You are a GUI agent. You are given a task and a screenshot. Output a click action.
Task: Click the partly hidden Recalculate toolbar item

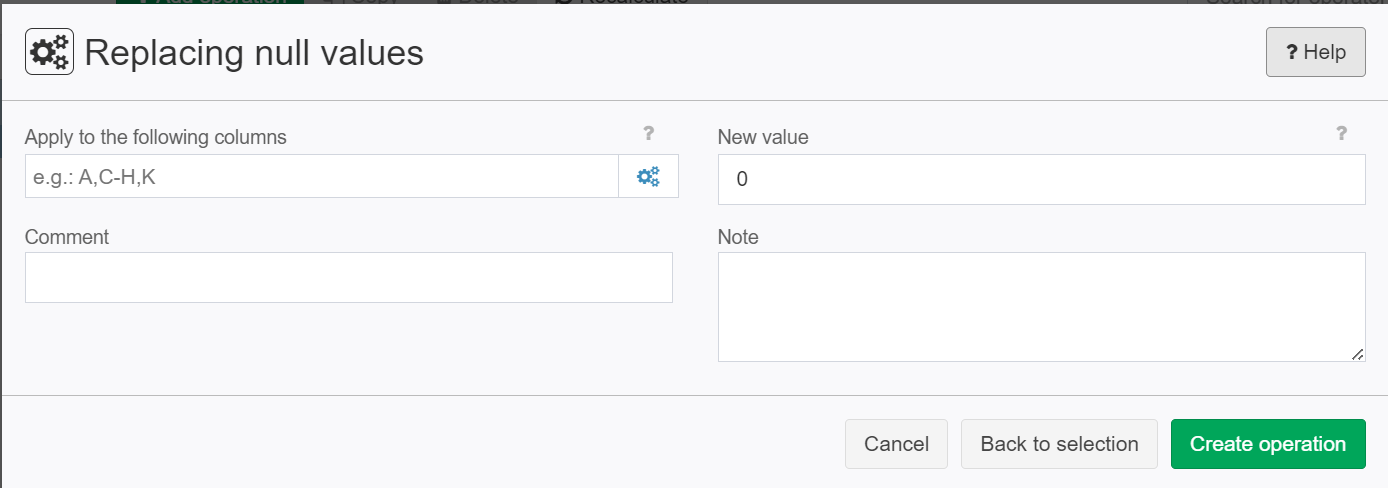coord(623,2)
